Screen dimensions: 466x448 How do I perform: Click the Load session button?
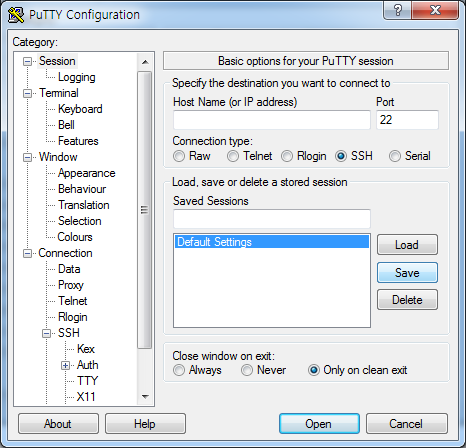[407, 245]
